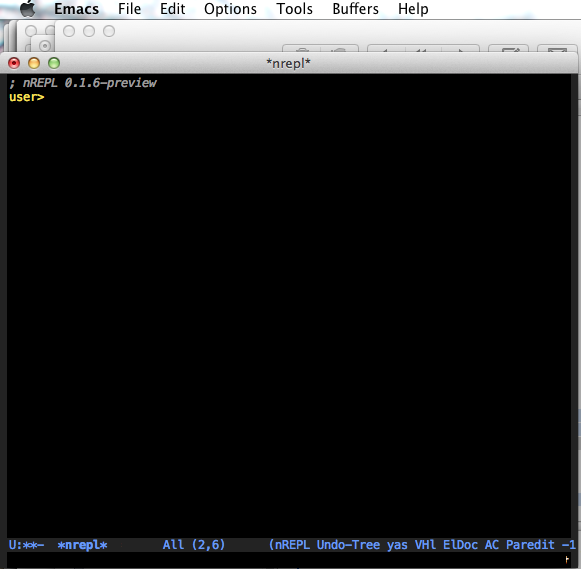
Task: Open the Tools menu
Action: point(295,9)
